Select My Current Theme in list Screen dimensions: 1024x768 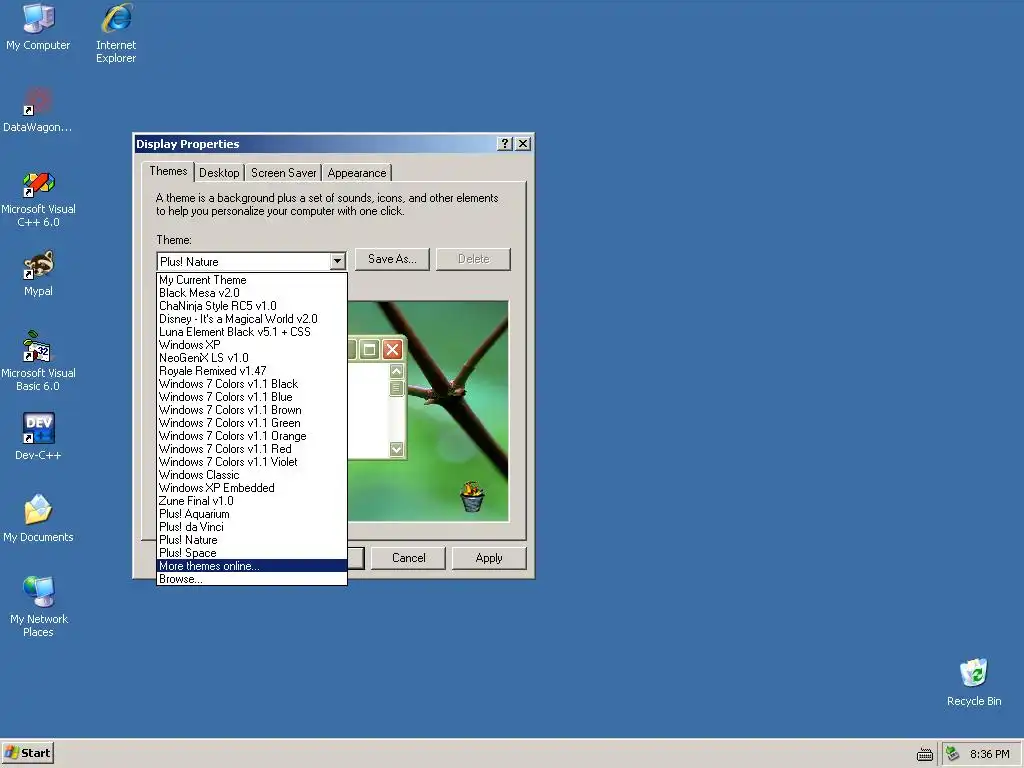click(251, 280)
